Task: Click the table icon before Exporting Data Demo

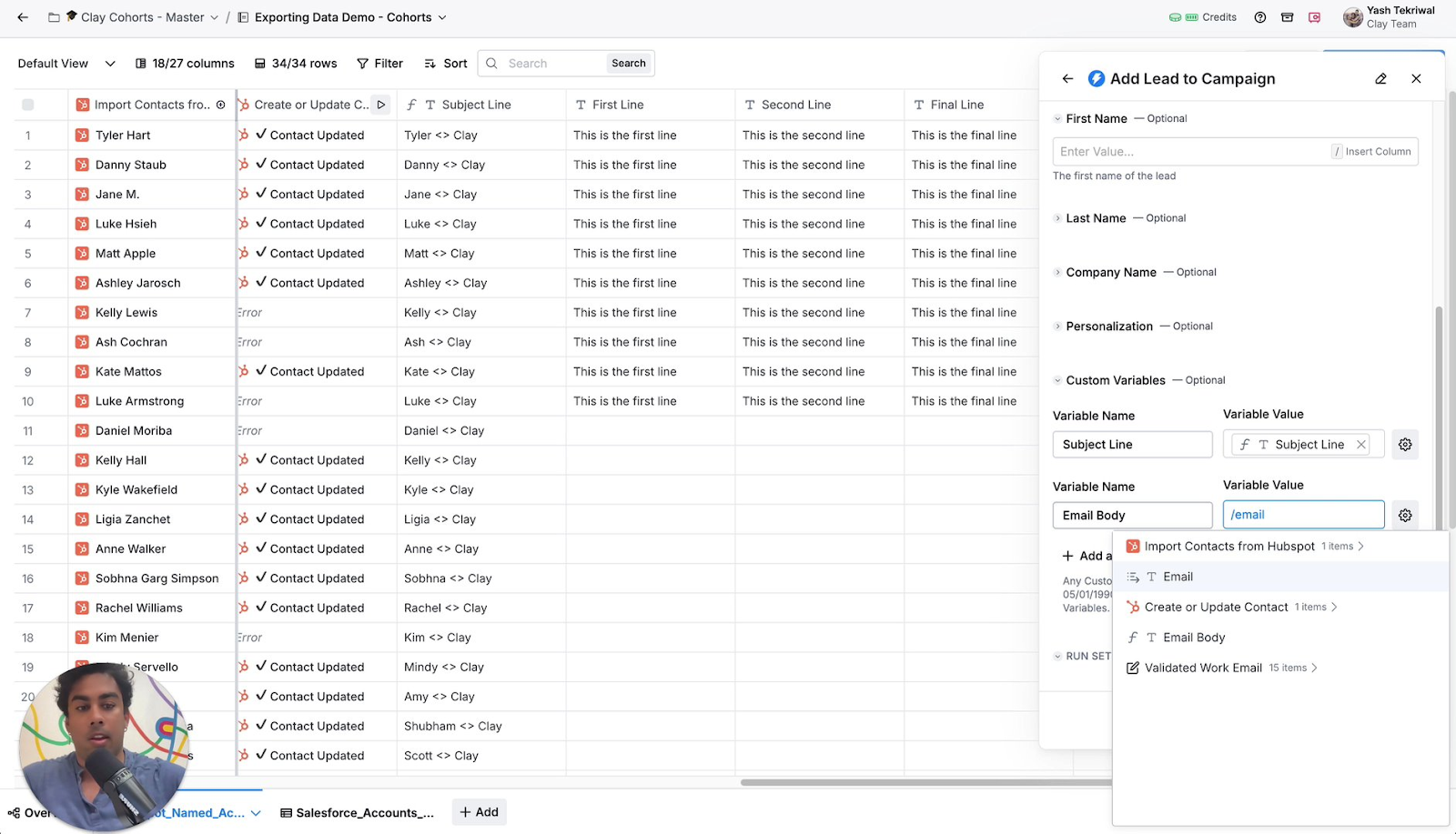Action: coord(243,17)
